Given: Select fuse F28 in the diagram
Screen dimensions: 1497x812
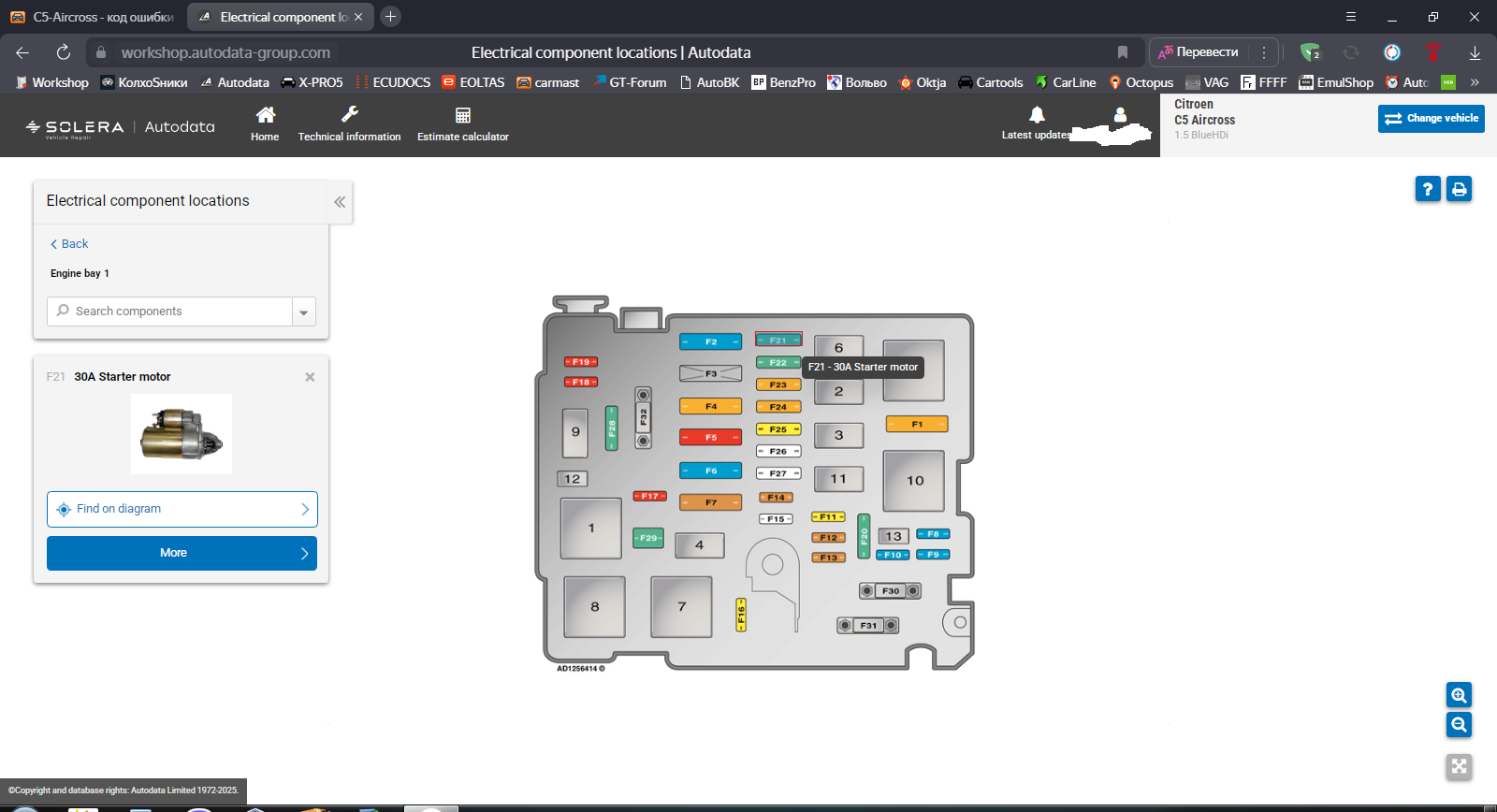Looking at the screenshot, I should pos(612,428).
